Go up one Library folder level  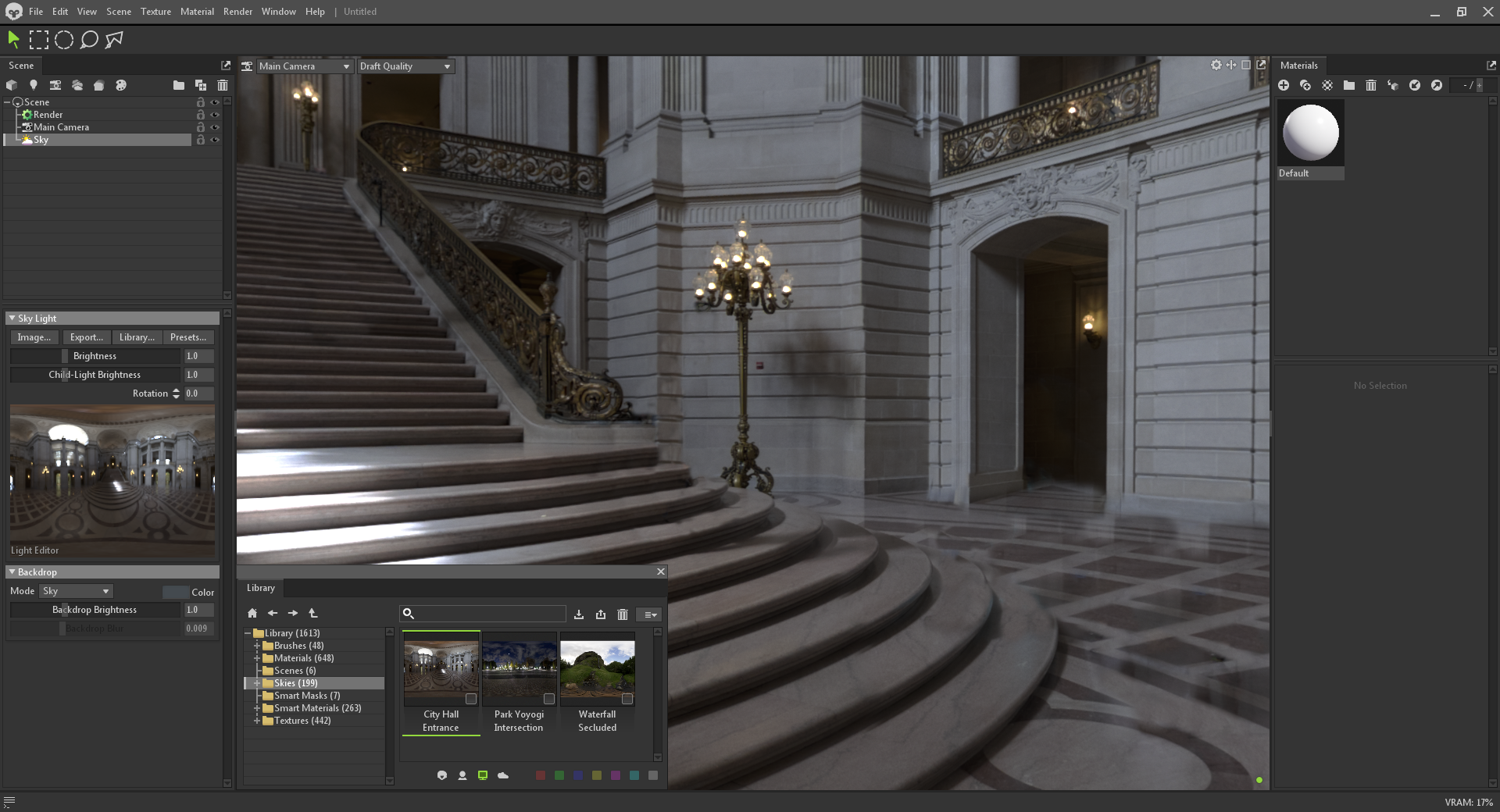click(313, 614)
